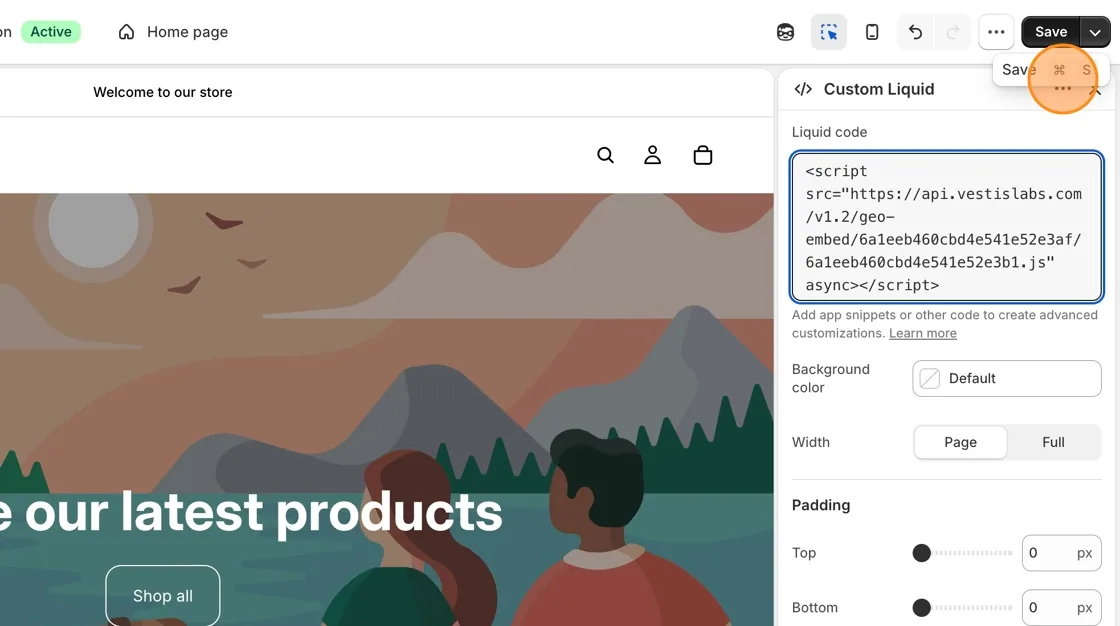Focus the Liquid code text area
1120x626 pixels.
point(946,227)
